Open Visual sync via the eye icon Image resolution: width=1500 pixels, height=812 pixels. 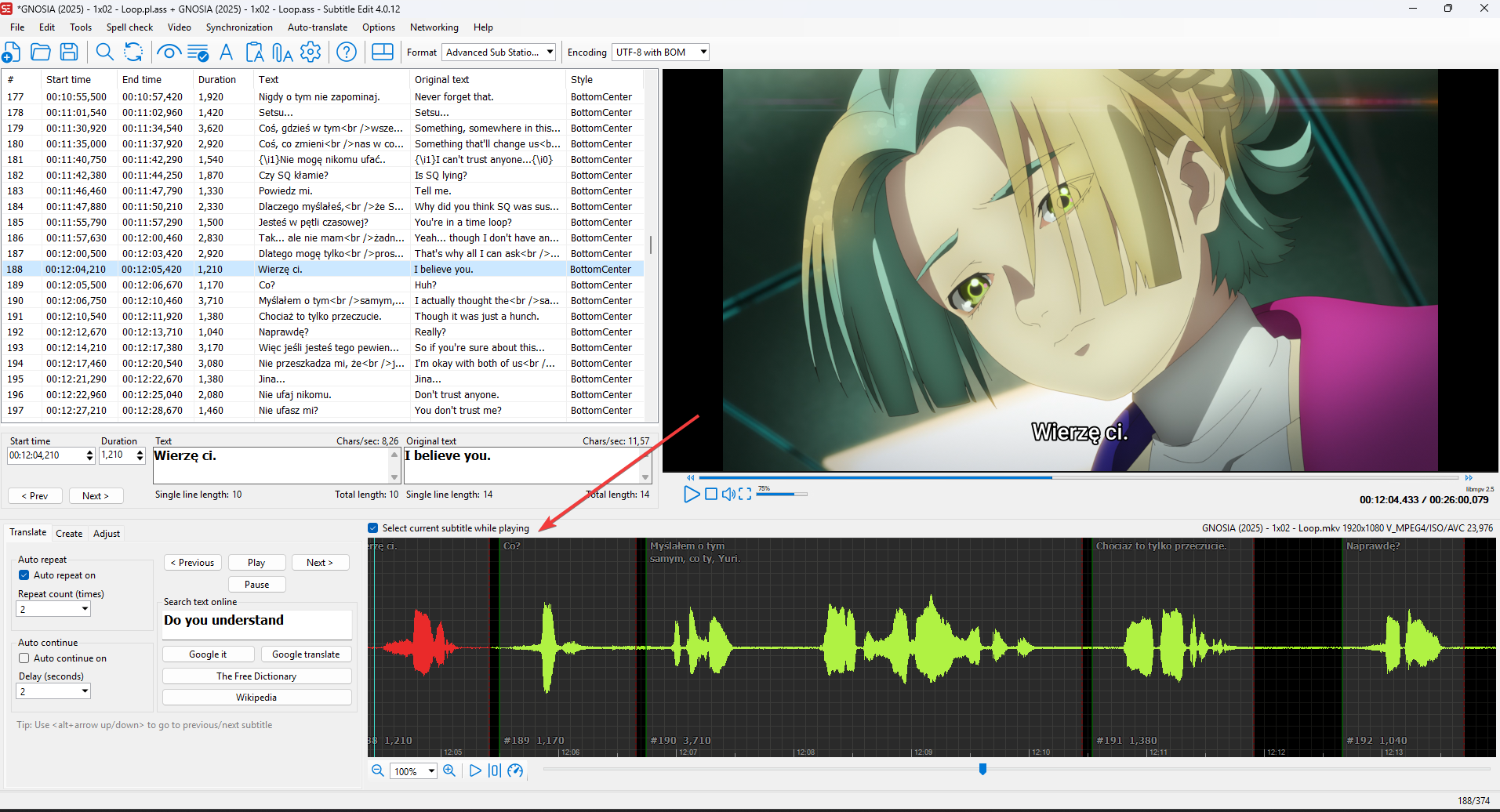pos(169,53)
